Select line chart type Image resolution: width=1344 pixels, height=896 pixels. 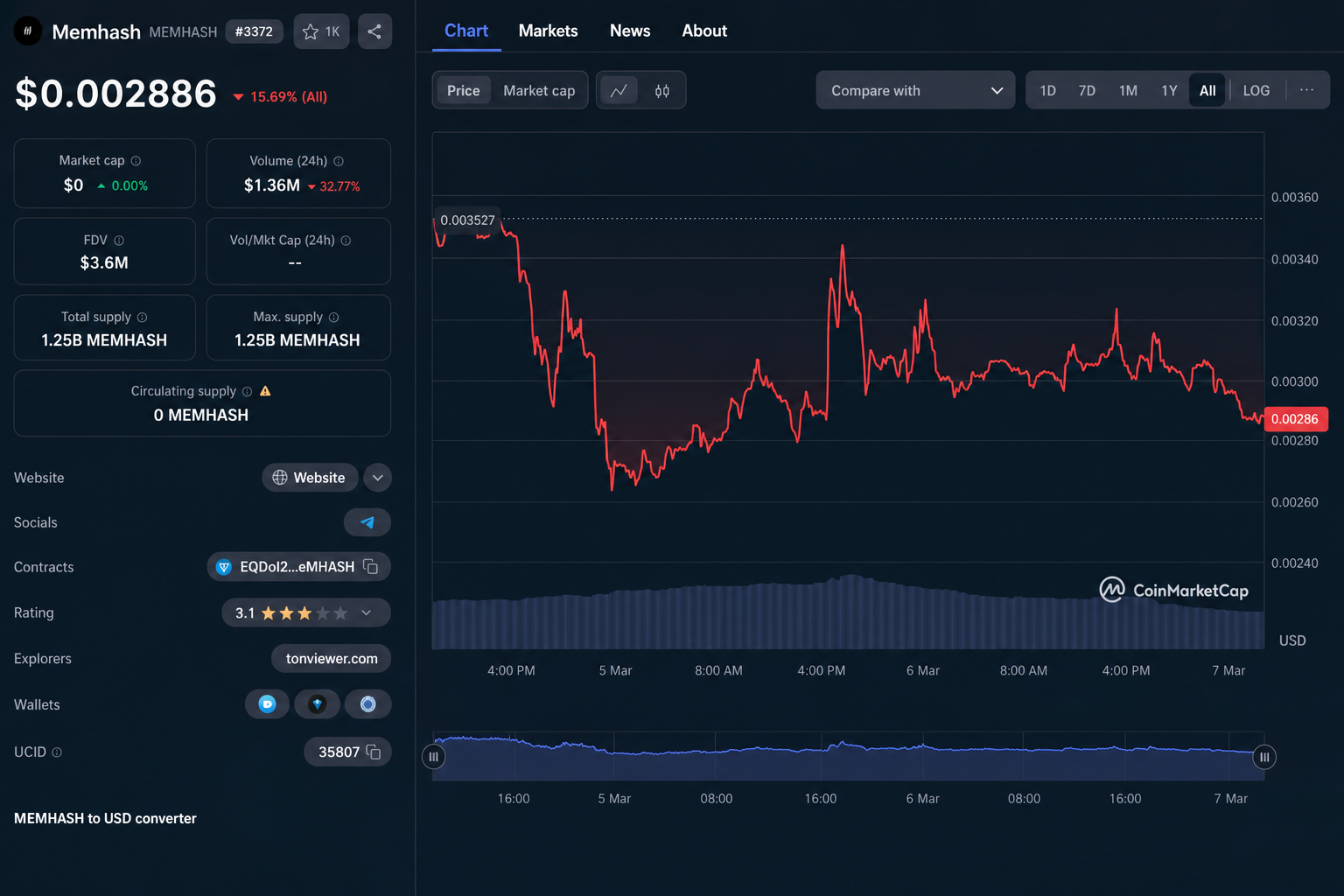(x=619, y=90)
